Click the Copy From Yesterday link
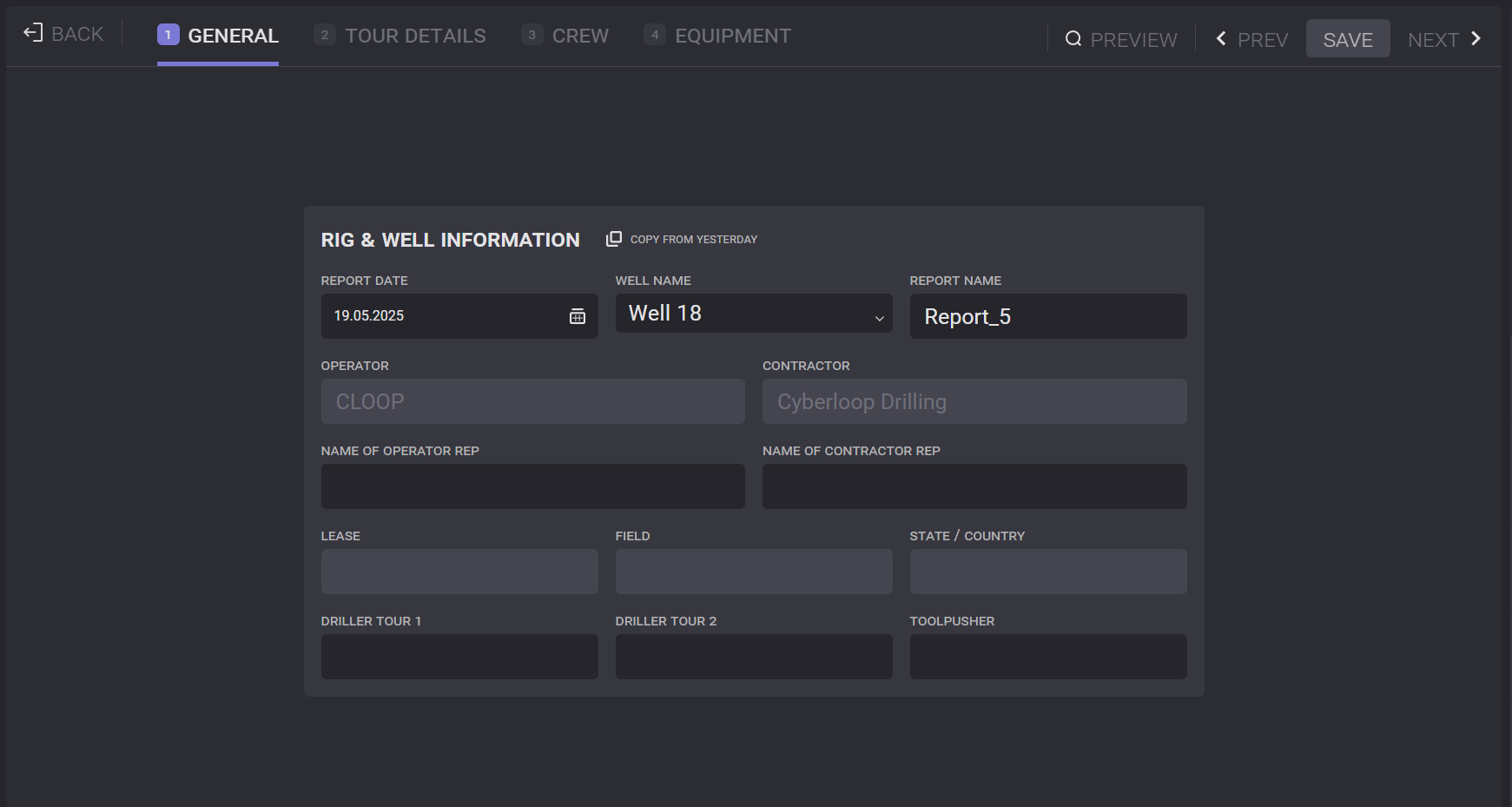The height and width of the screenshot is (807, 1512). [693, 240]
